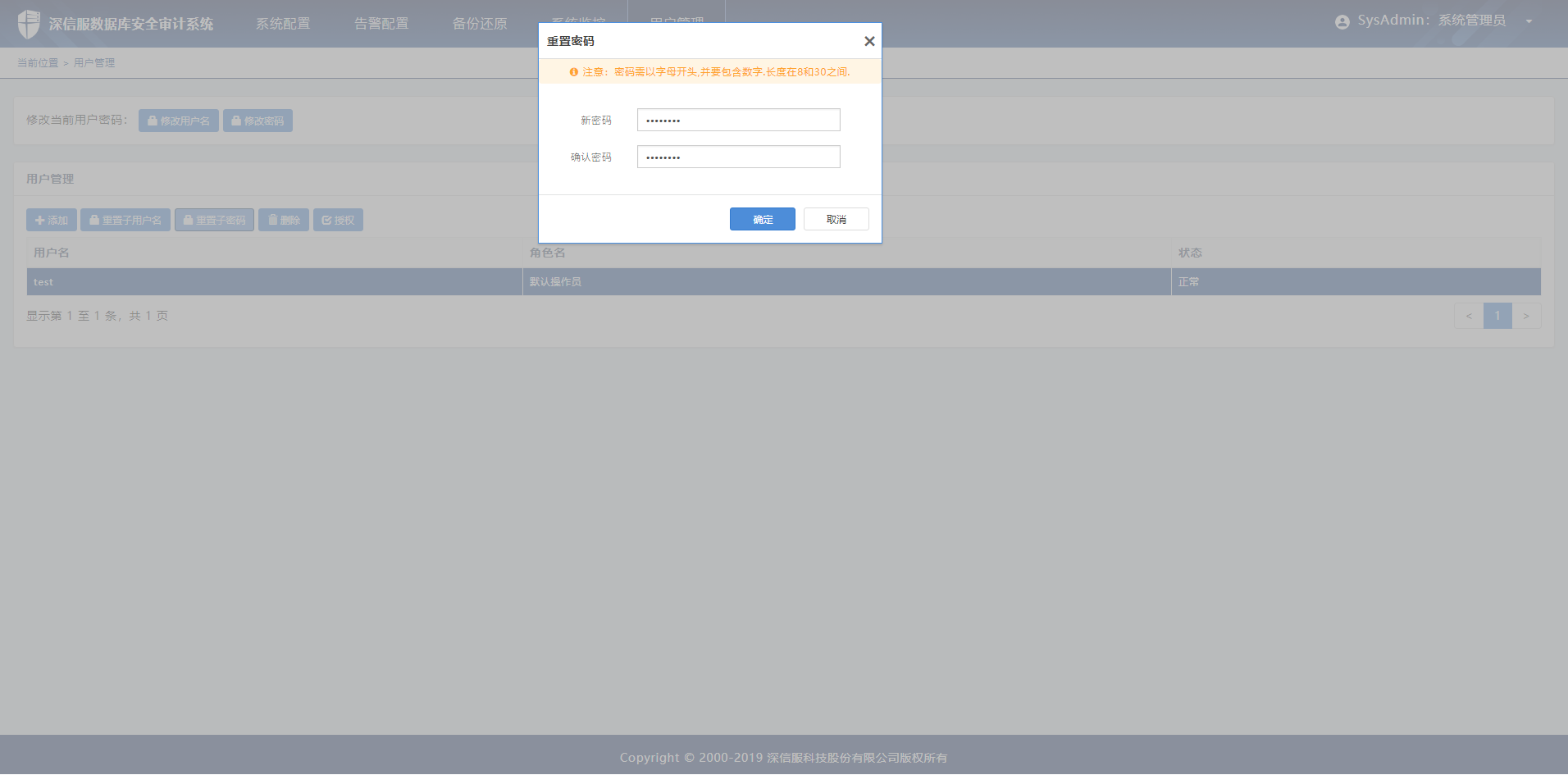The height and width of the screenshot is (775, 1568).
Task: Close the 重置密码 dialog
Action: coord(869,41)
